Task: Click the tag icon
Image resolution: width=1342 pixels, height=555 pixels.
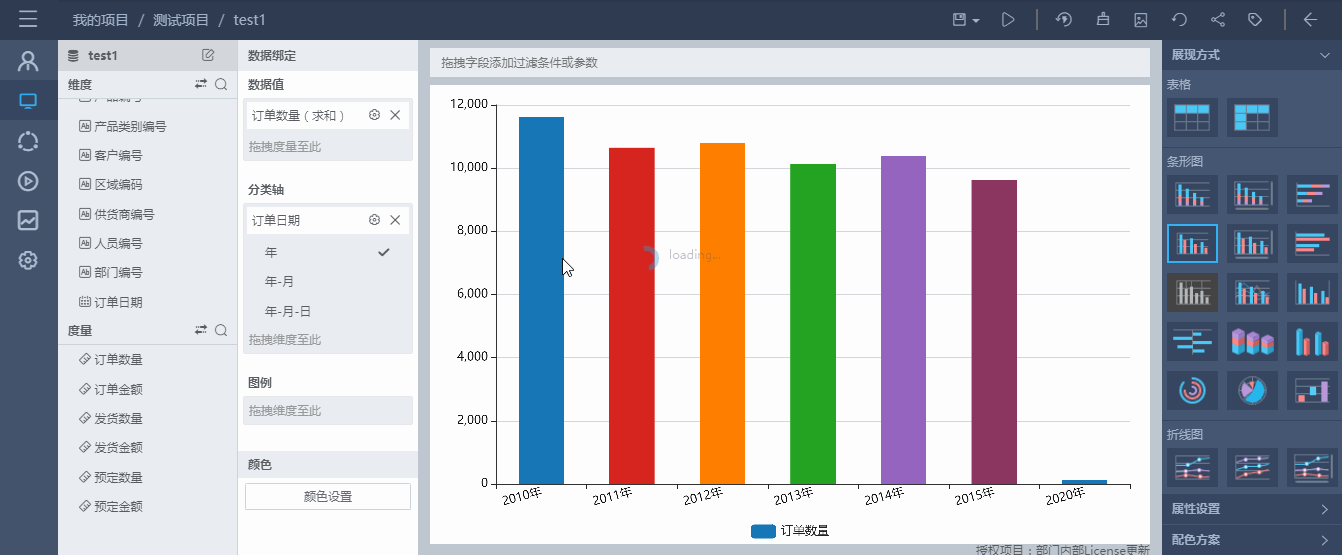Action: 1255,19
